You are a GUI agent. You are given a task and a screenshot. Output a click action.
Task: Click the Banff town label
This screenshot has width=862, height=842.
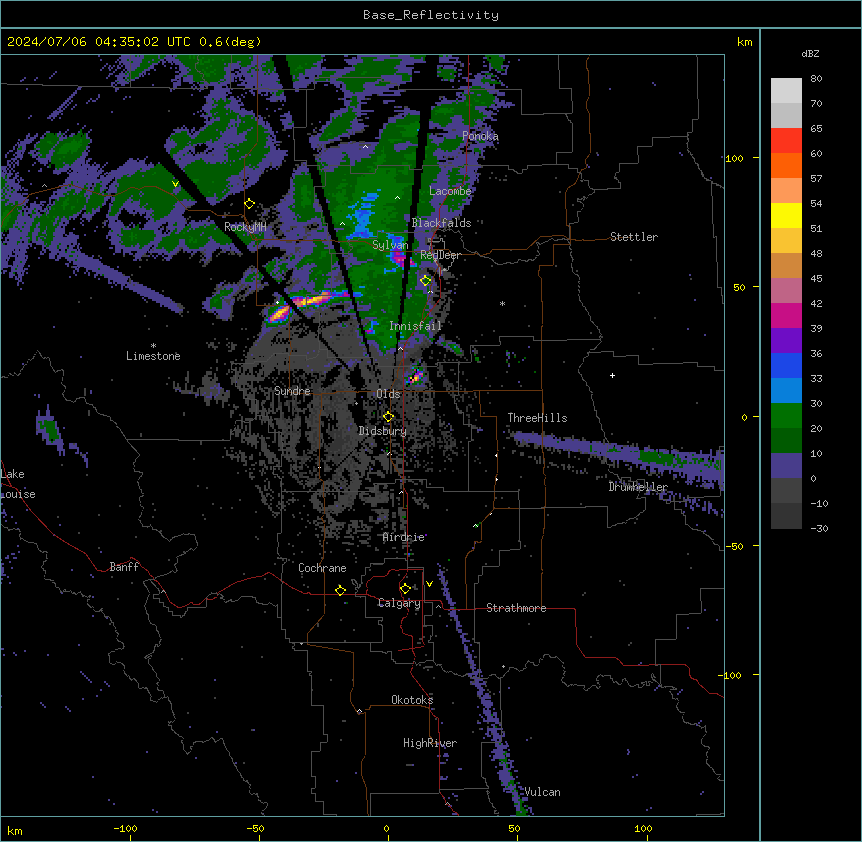124,567
